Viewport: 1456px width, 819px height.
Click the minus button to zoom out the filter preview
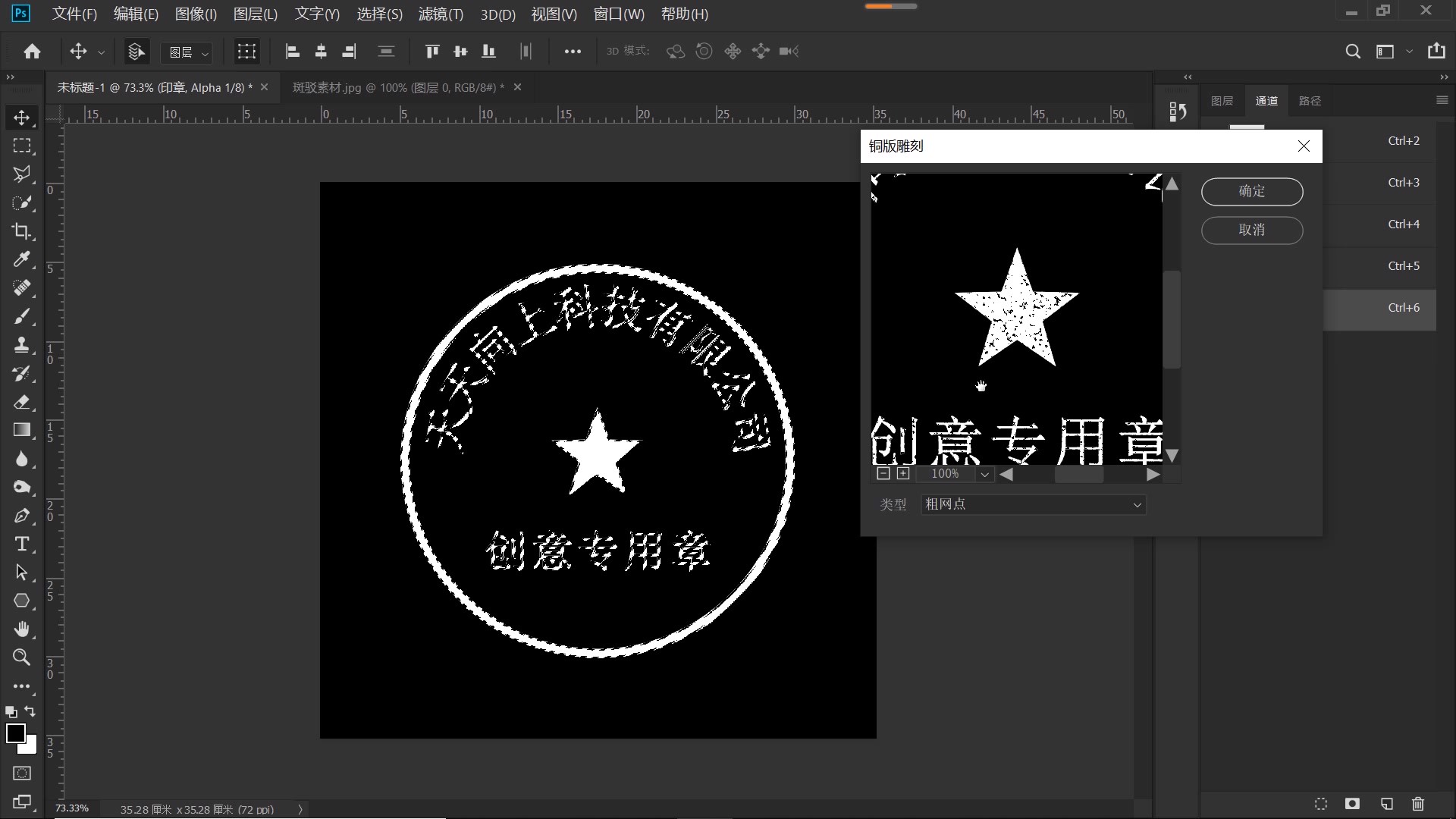click(883, 473)
